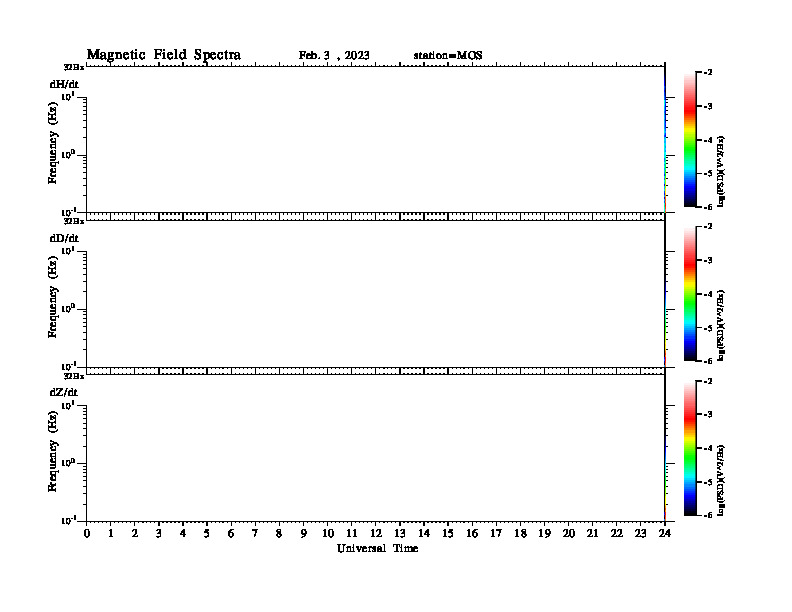Click the -2 tick on dH/dt color scale
Image resolution: width=792 pixels, height=612 pixels.
pos(708,73)
